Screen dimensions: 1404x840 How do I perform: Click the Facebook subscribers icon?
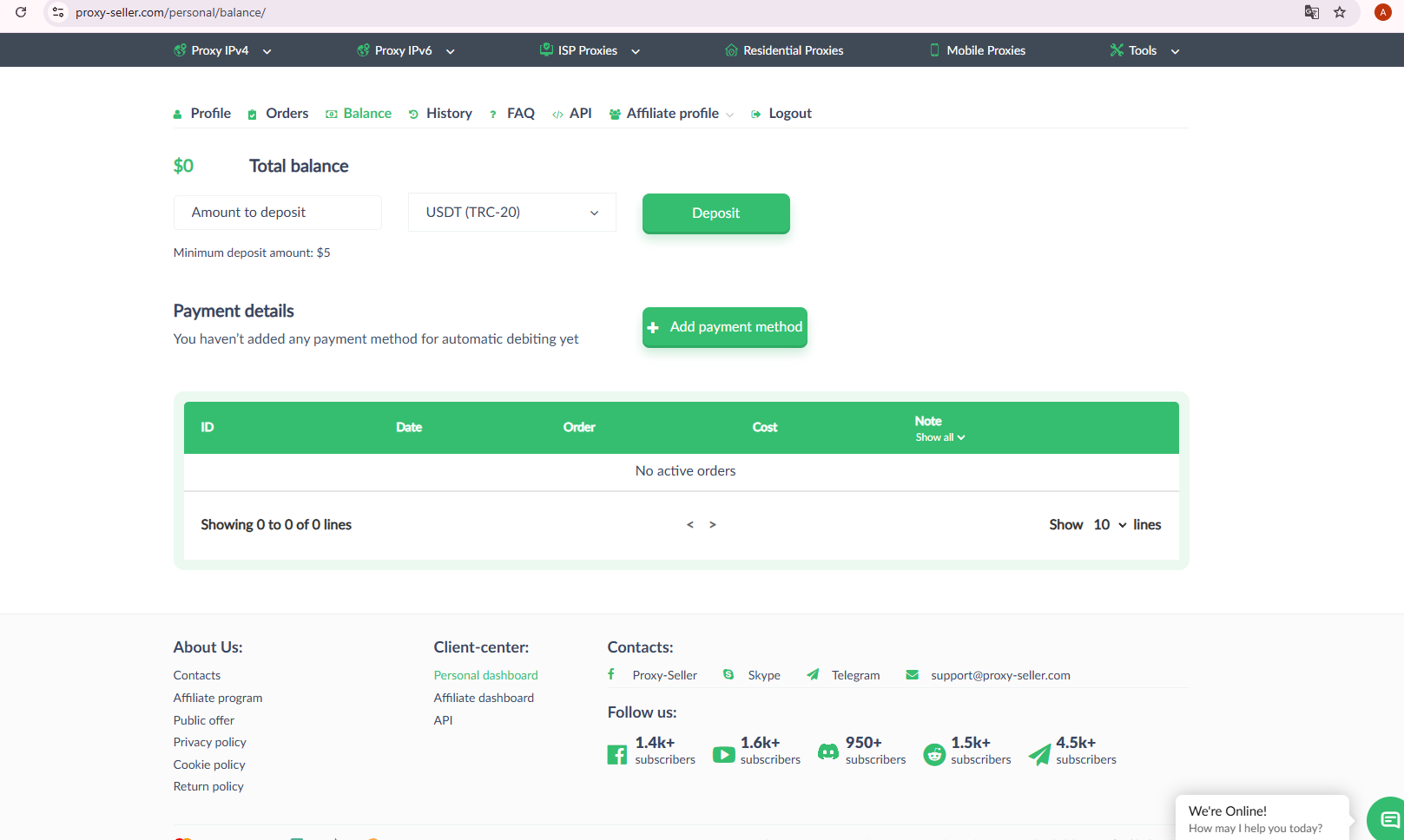[x=616, y=754]
